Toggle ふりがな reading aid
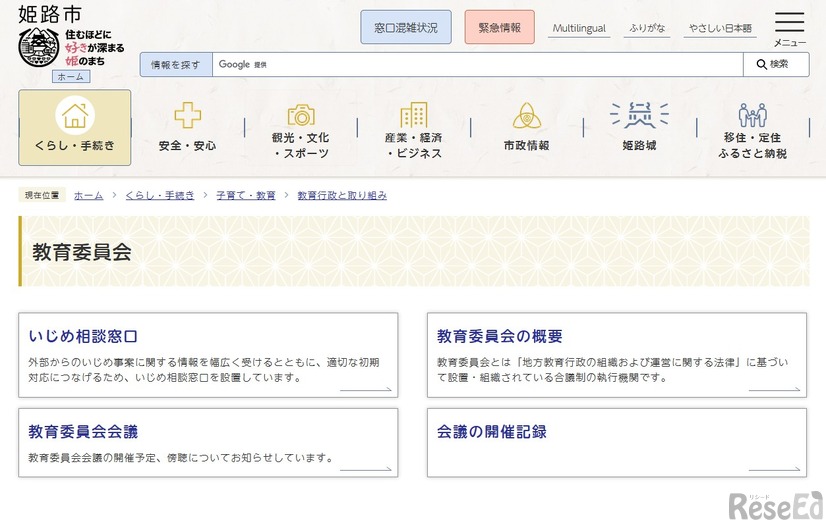The image size is (826, 522). point(646,28)
